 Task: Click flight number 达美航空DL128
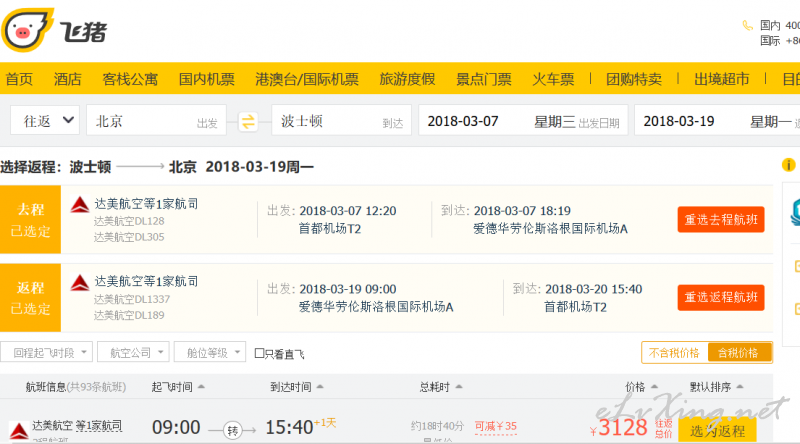pyautogui.click(x=129, y=221)
